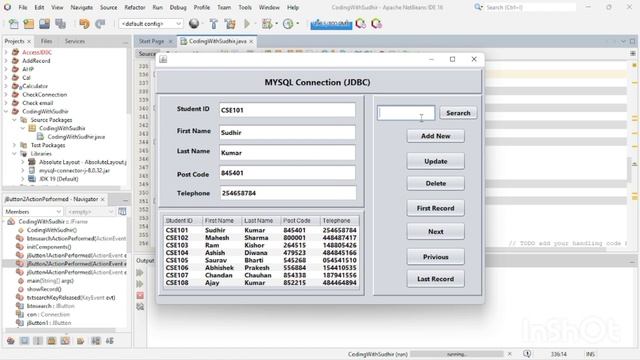Toggle Sort by Source in Navigator
Viewport: 640px width, 360px height.
[x=110, y=341]
